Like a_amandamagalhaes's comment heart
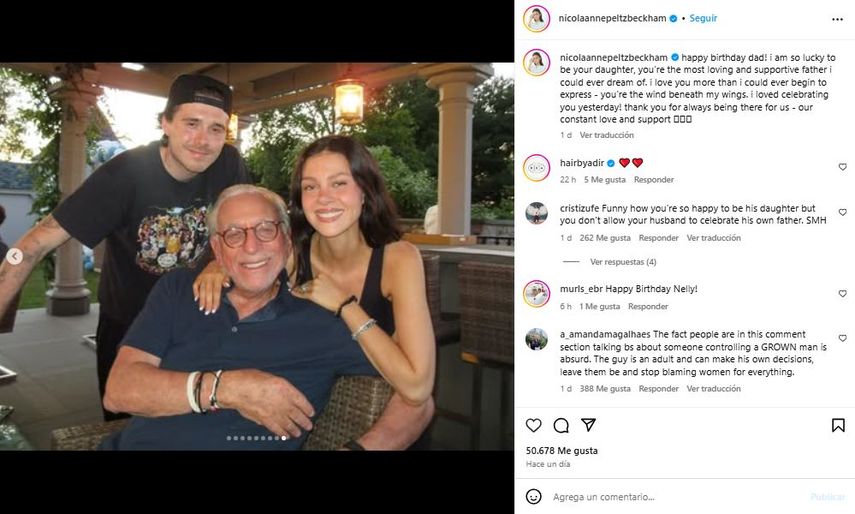The width and height of the screenshot is (855, 514). [x=842, y=338]
